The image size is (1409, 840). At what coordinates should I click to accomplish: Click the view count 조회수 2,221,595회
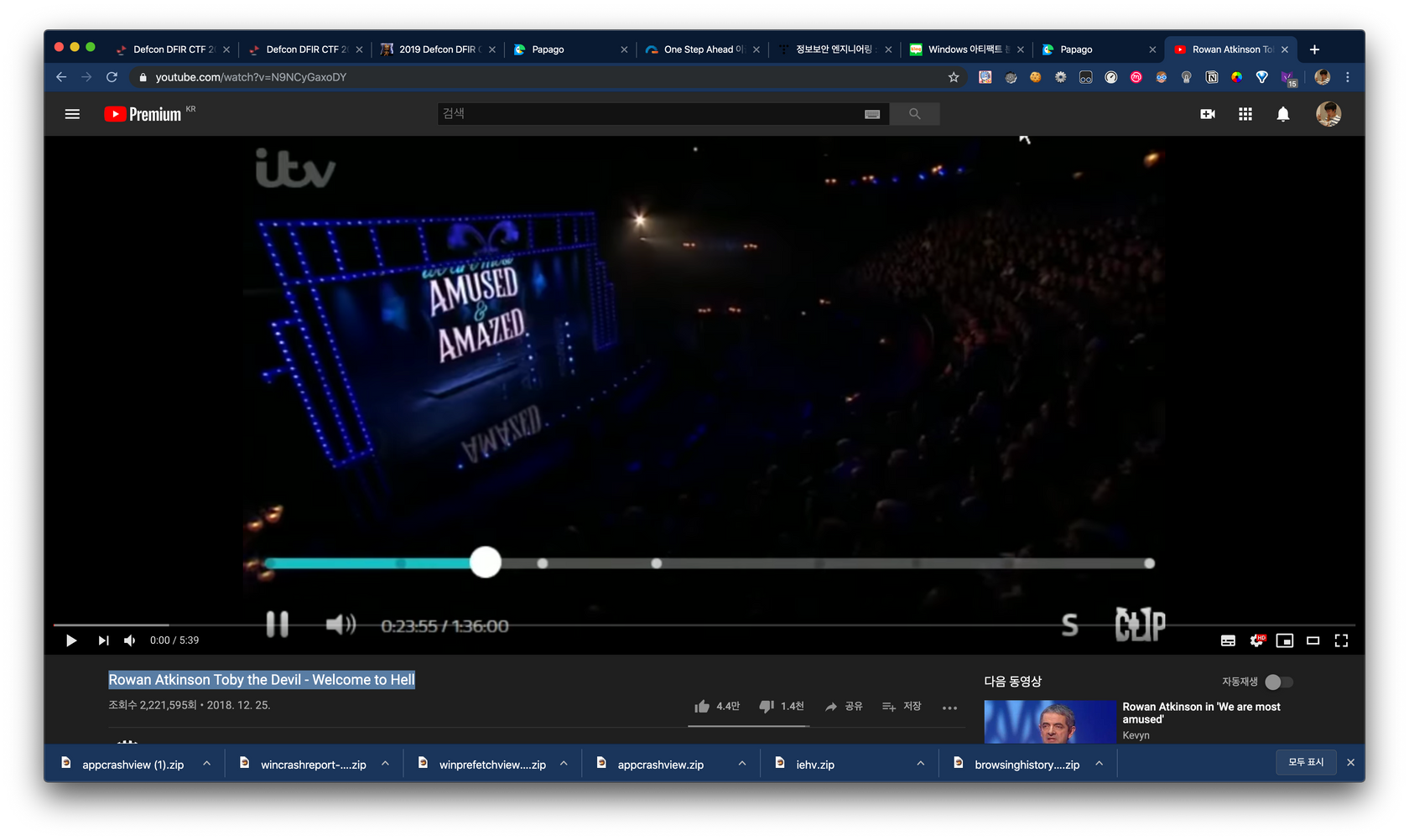(152, 705)
